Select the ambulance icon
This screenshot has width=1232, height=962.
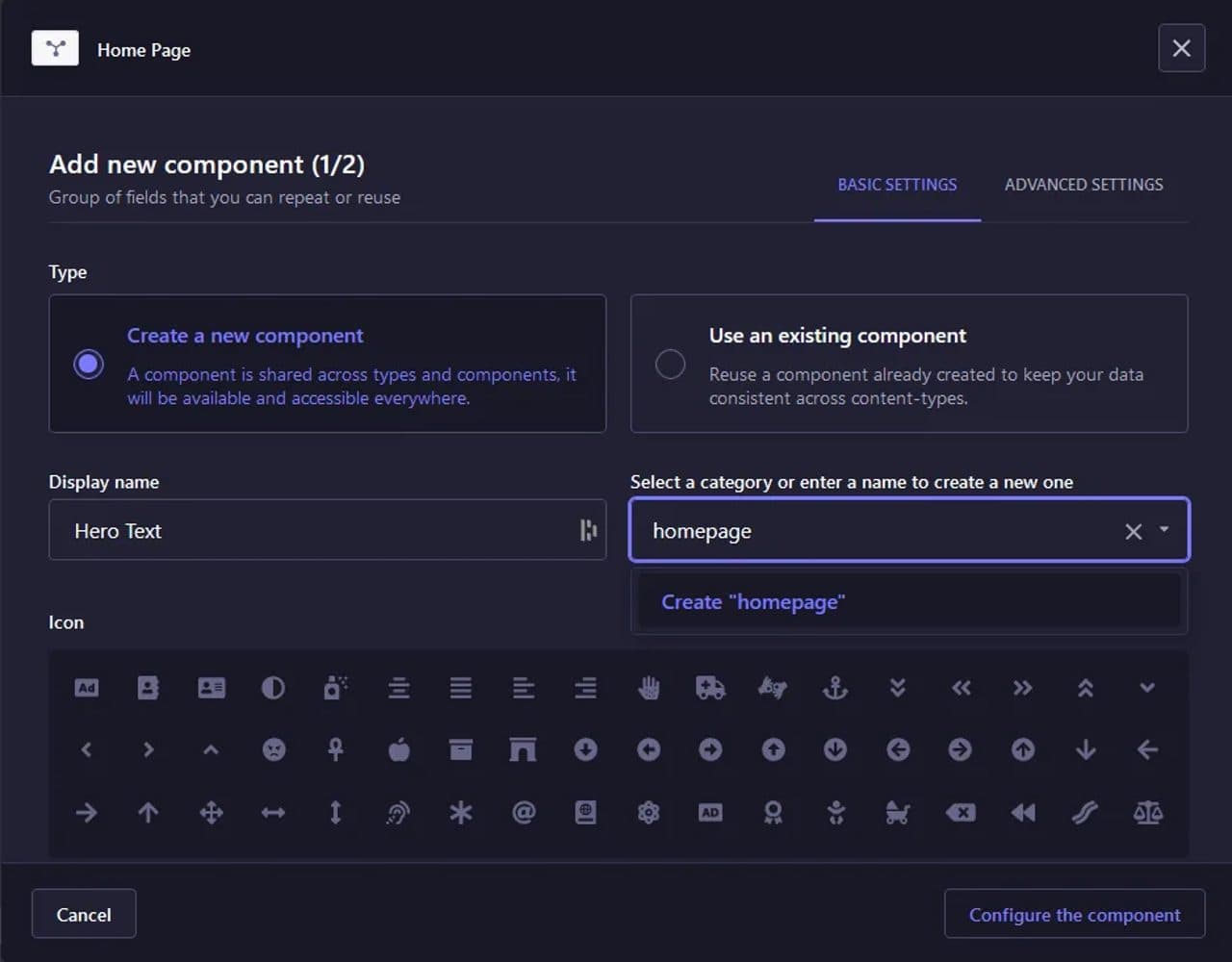[x=710, y=688]
